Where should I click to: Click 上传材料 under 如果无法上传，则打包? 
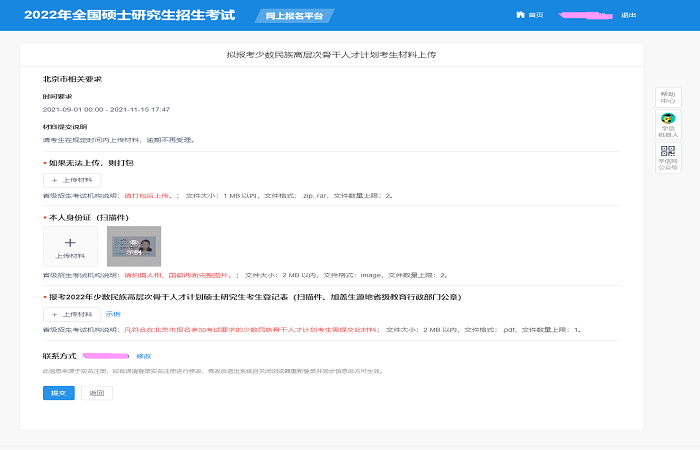(71, 179)
